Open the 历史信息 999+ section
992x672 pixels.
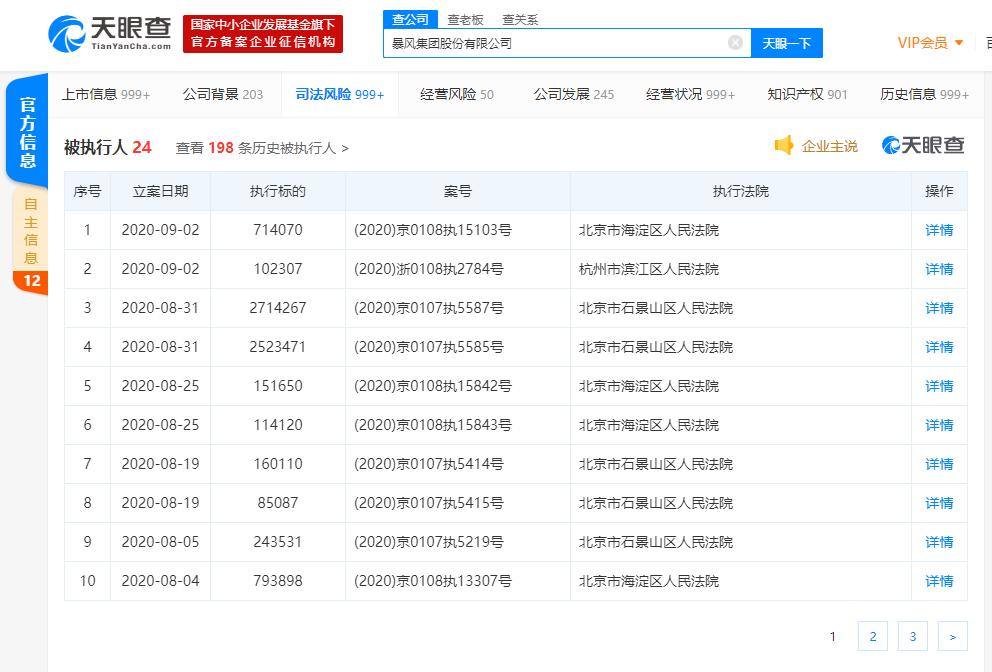tap(923, 93)
